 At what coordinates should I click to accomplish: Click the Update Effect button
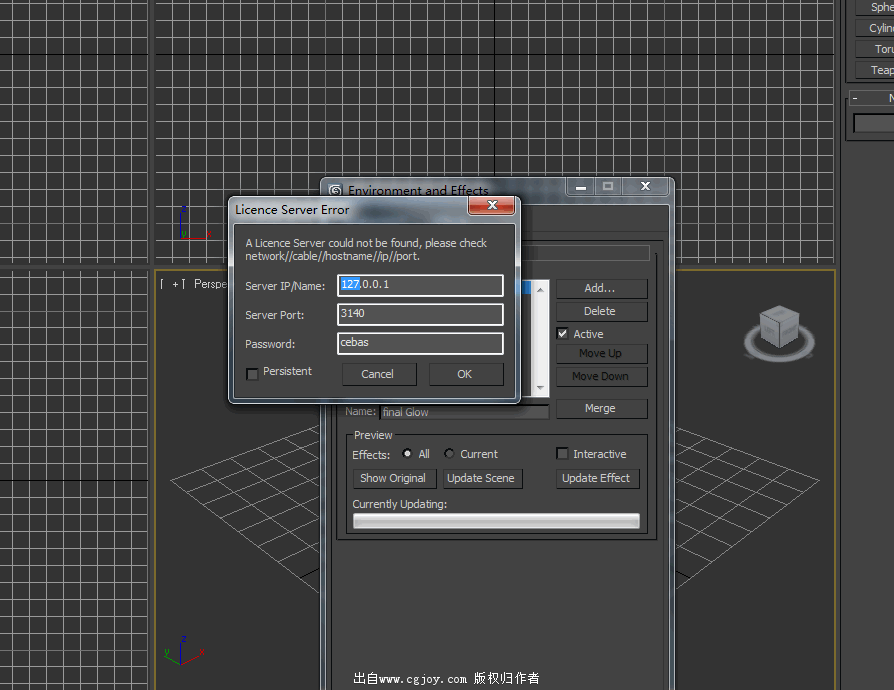pyautogui.click(x=598, y=478)
